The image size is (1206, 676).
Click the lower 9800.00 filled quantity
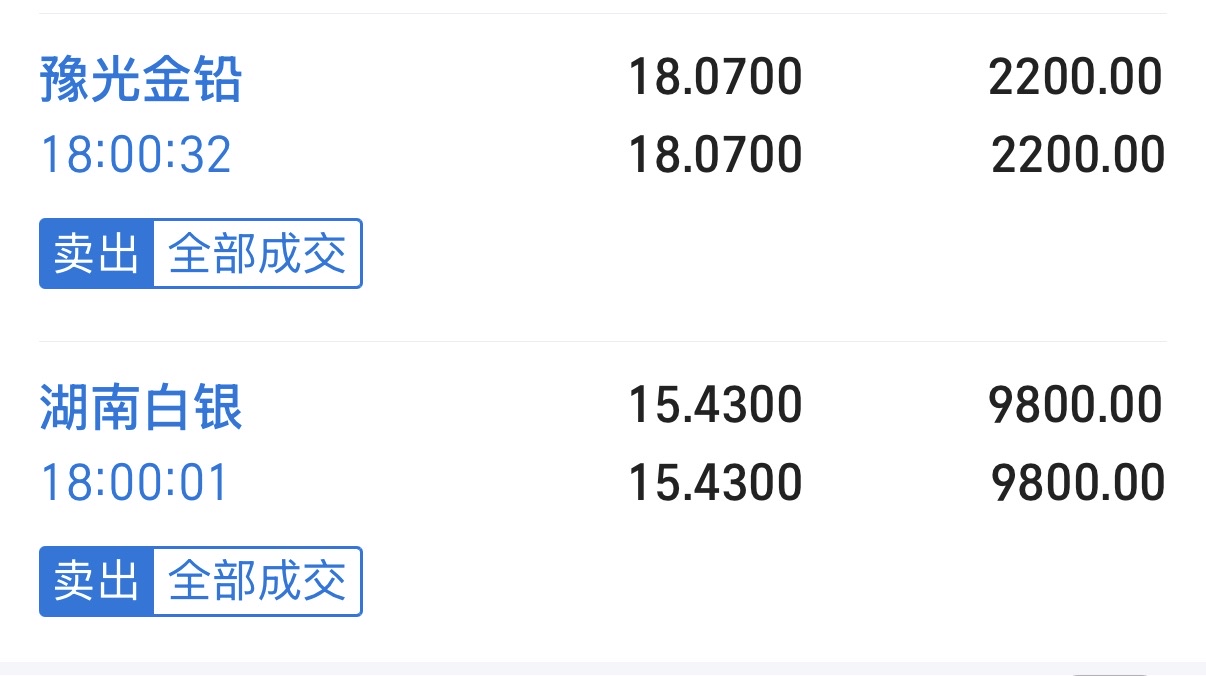click(x=1078, y=484)
